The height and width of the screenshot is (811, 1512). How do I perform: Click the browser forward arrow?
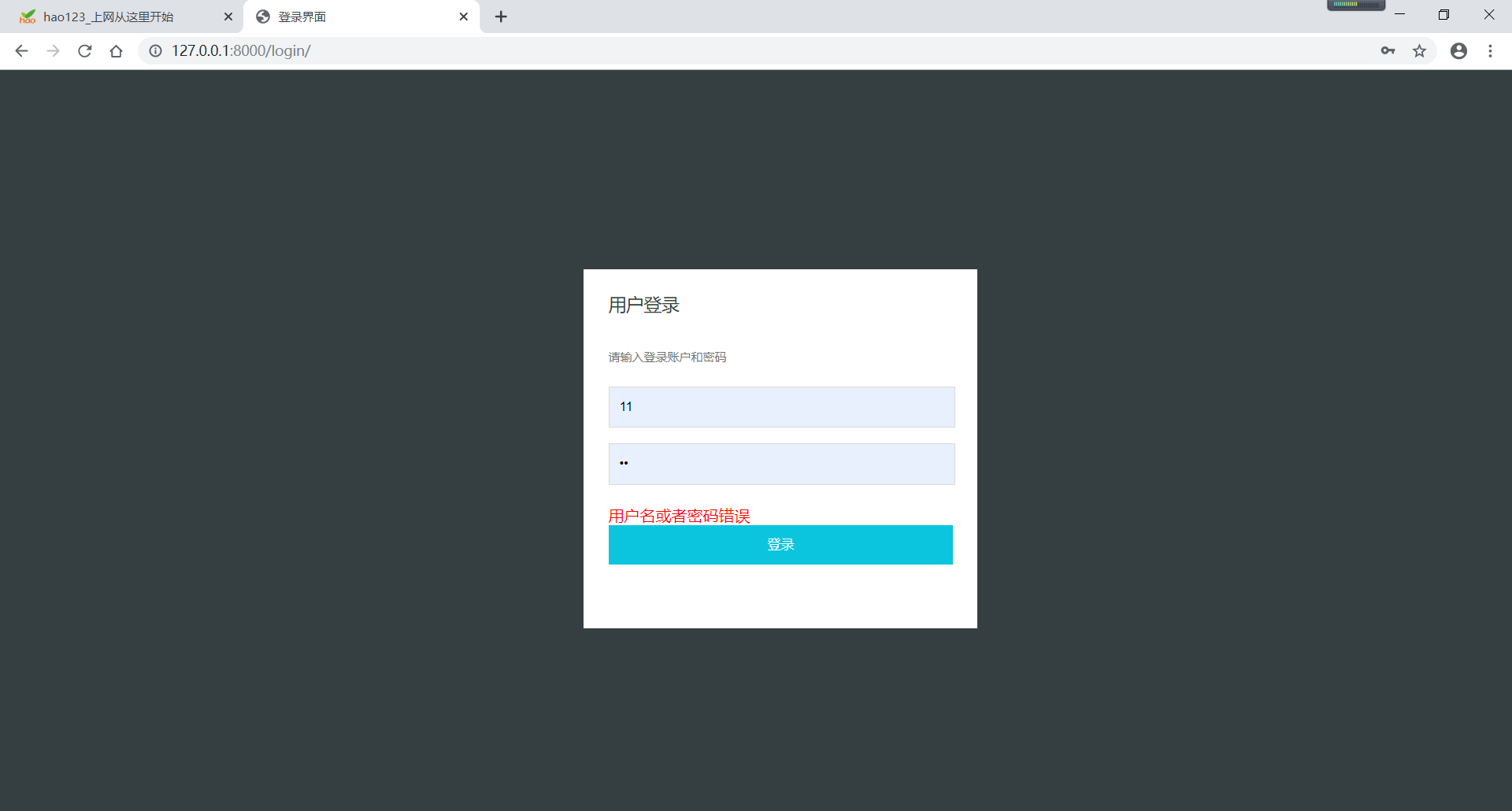(x=53, y=51)
